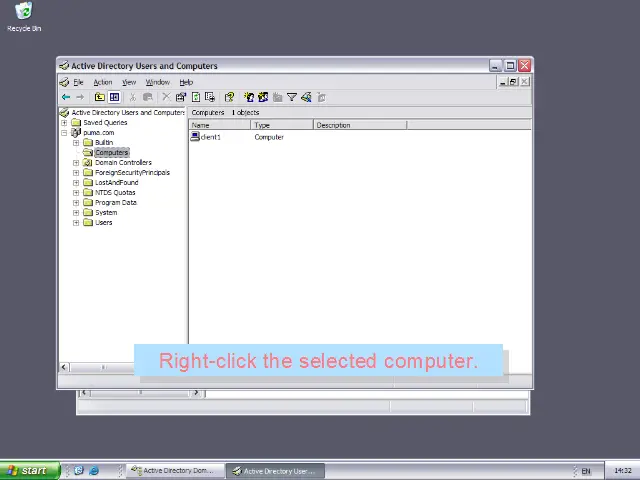Click the EN language indicator in tray
Viewport: 640px width, 480px height.
586,471
